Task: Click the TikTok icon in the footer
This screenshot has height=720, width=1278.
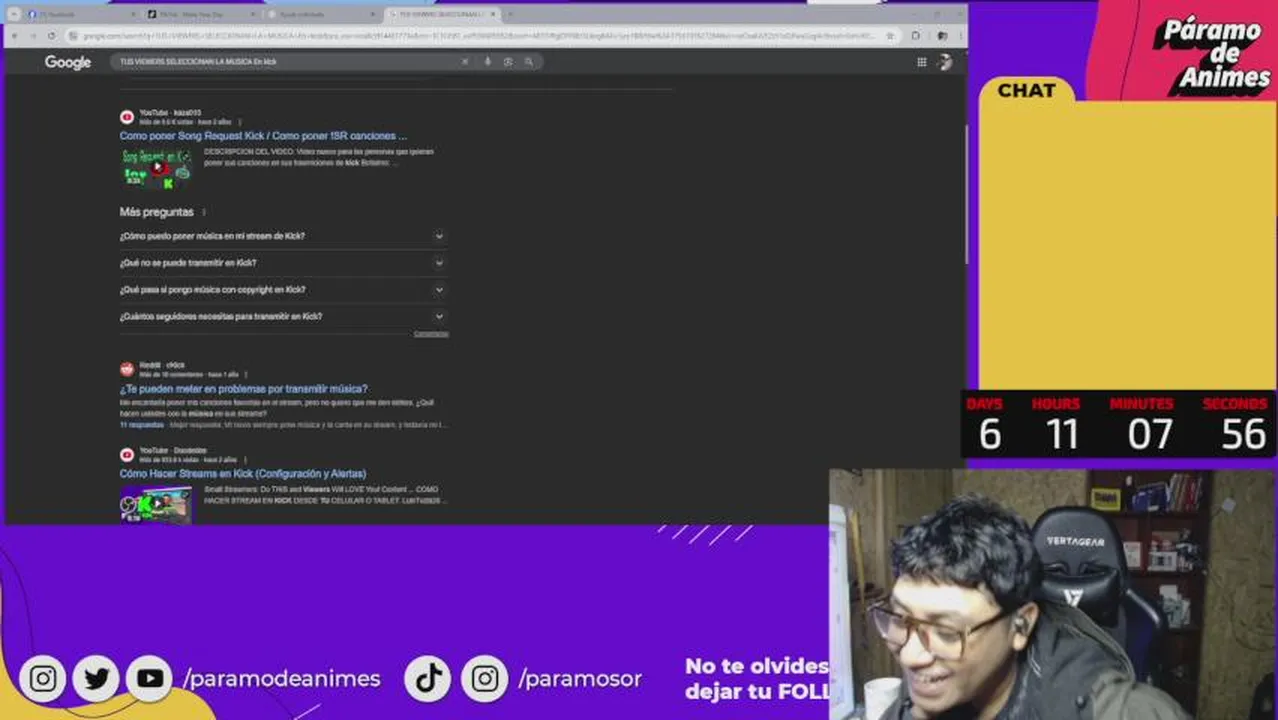Action: (429, 679)
